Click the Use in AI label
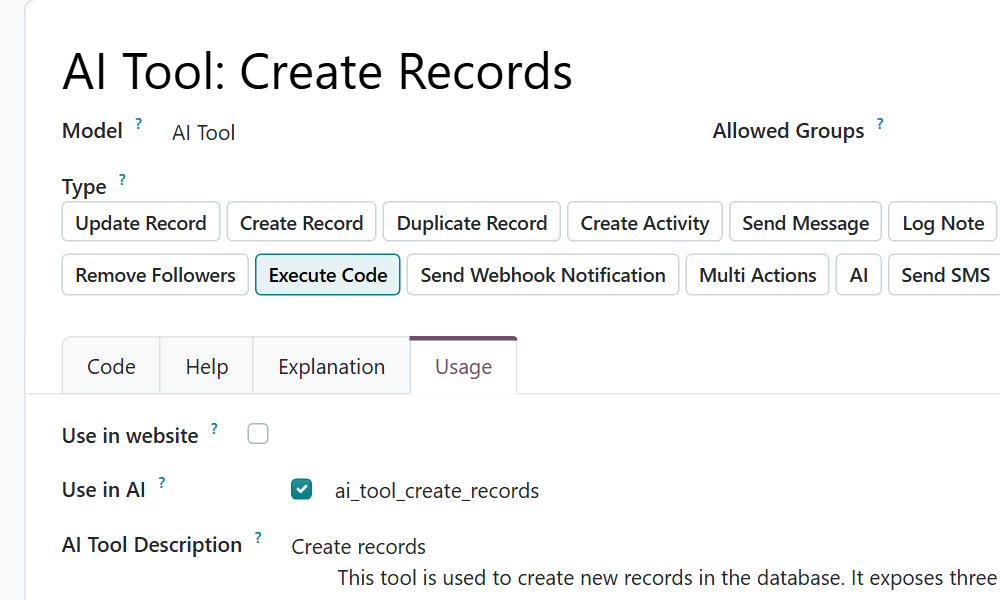The width and height of the screenshot is (1000, 600). click(x=103, y=490)
